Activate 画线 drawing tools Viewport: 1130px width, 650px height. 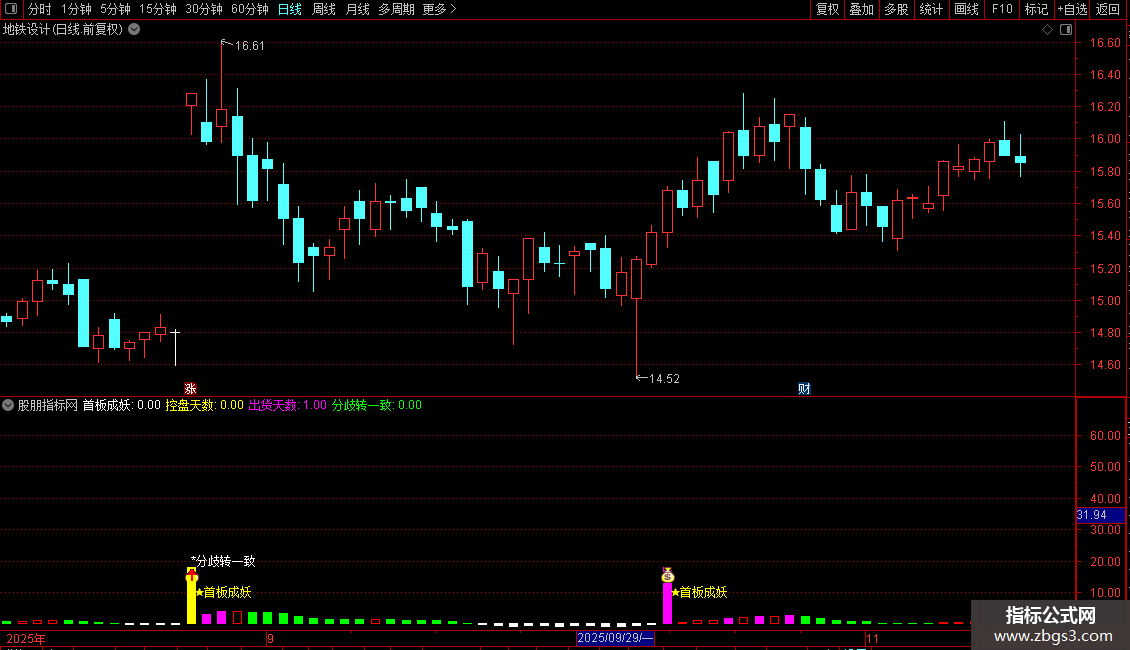[x=966, y=9]
